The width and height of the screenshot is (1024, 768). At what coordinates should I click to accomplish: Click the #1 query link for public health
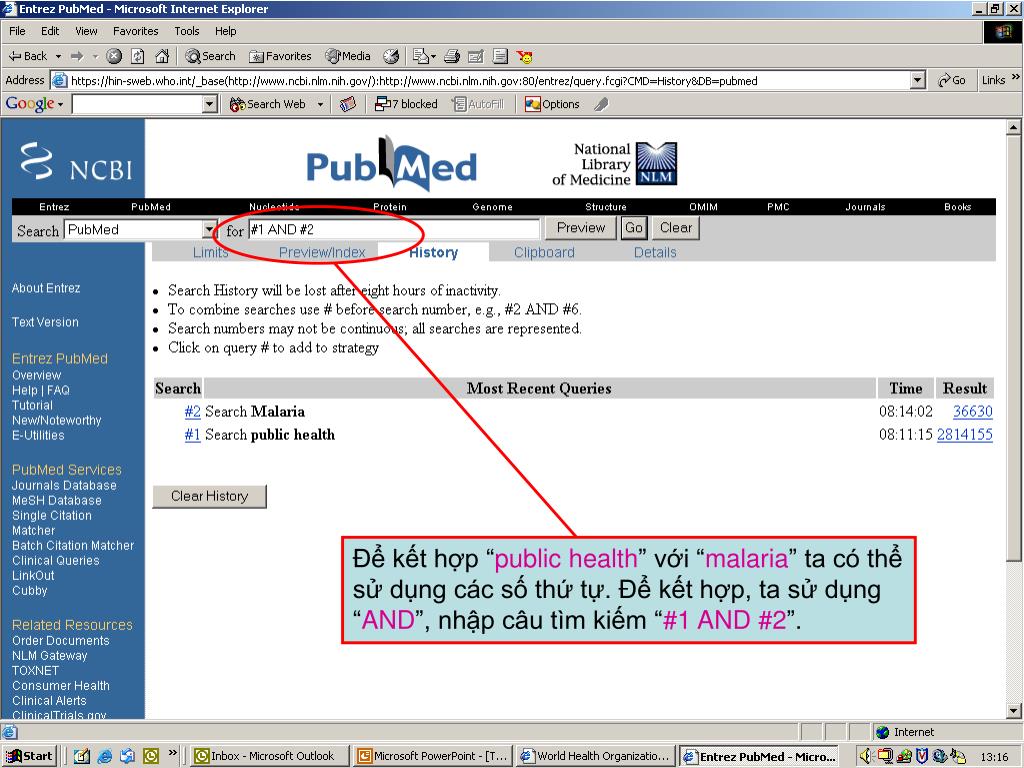(x=192, y=435)
